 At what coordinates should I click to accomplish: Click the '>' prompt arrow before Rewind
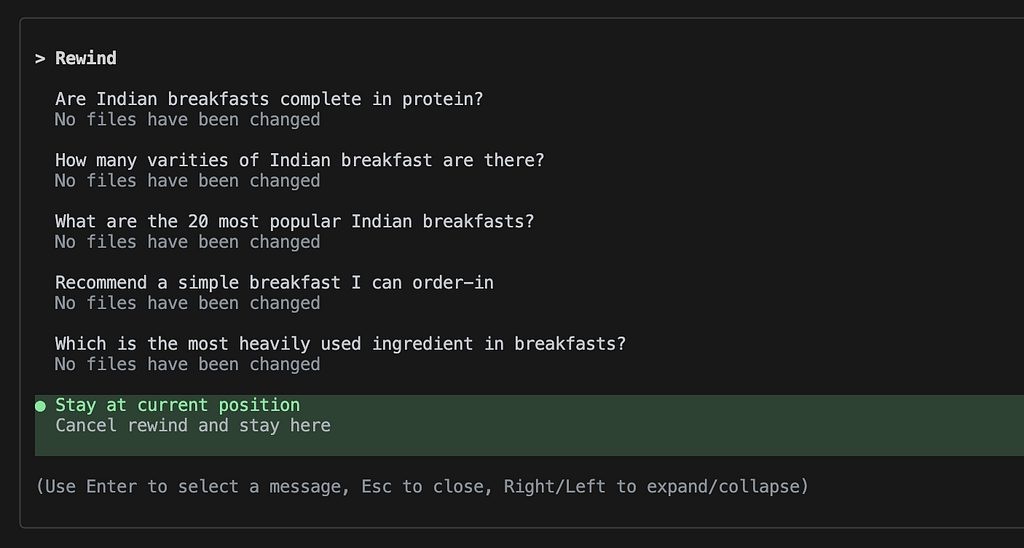[x=40, y=58]
